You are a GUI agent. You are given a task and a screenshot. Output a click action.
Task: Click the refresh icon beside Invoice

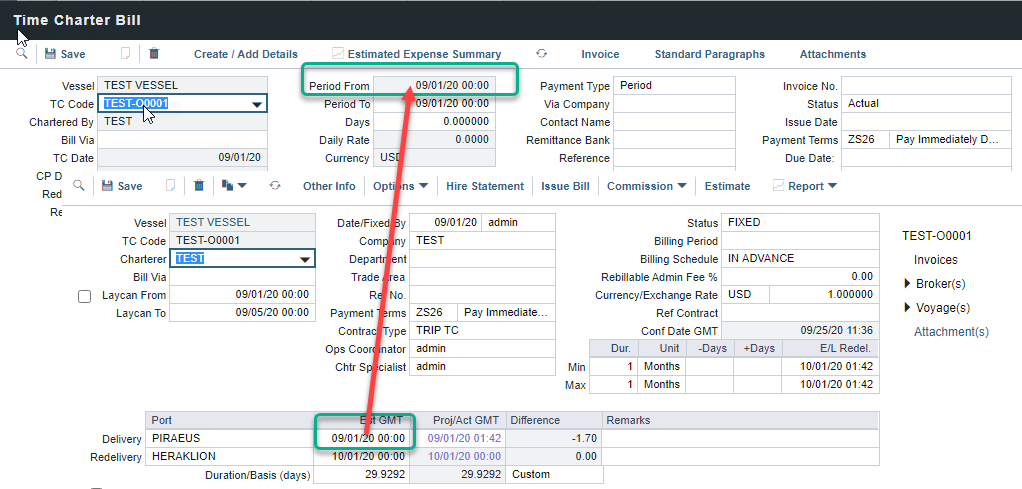(542, 54)
